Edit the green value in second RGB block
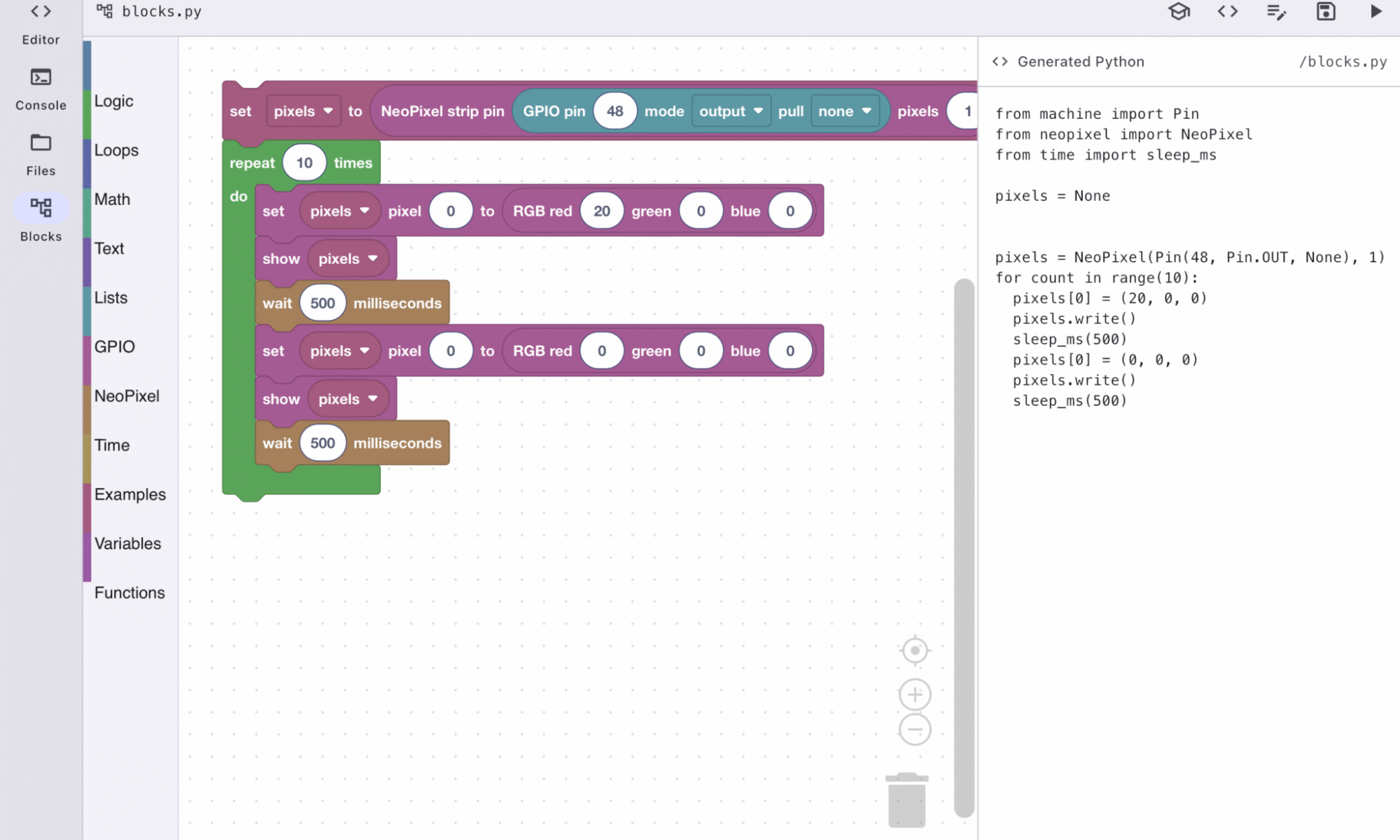The height and width of the screenshot is (840, 1400). (701, 351)
